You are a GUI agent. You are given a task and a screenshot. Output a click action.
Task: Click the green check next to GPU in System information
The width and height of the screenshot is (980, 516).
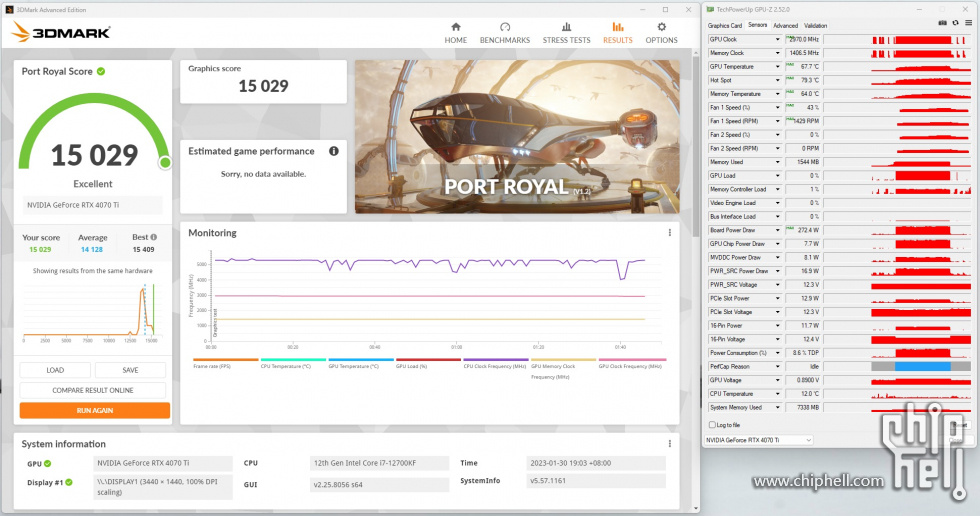tap(48, 464)
